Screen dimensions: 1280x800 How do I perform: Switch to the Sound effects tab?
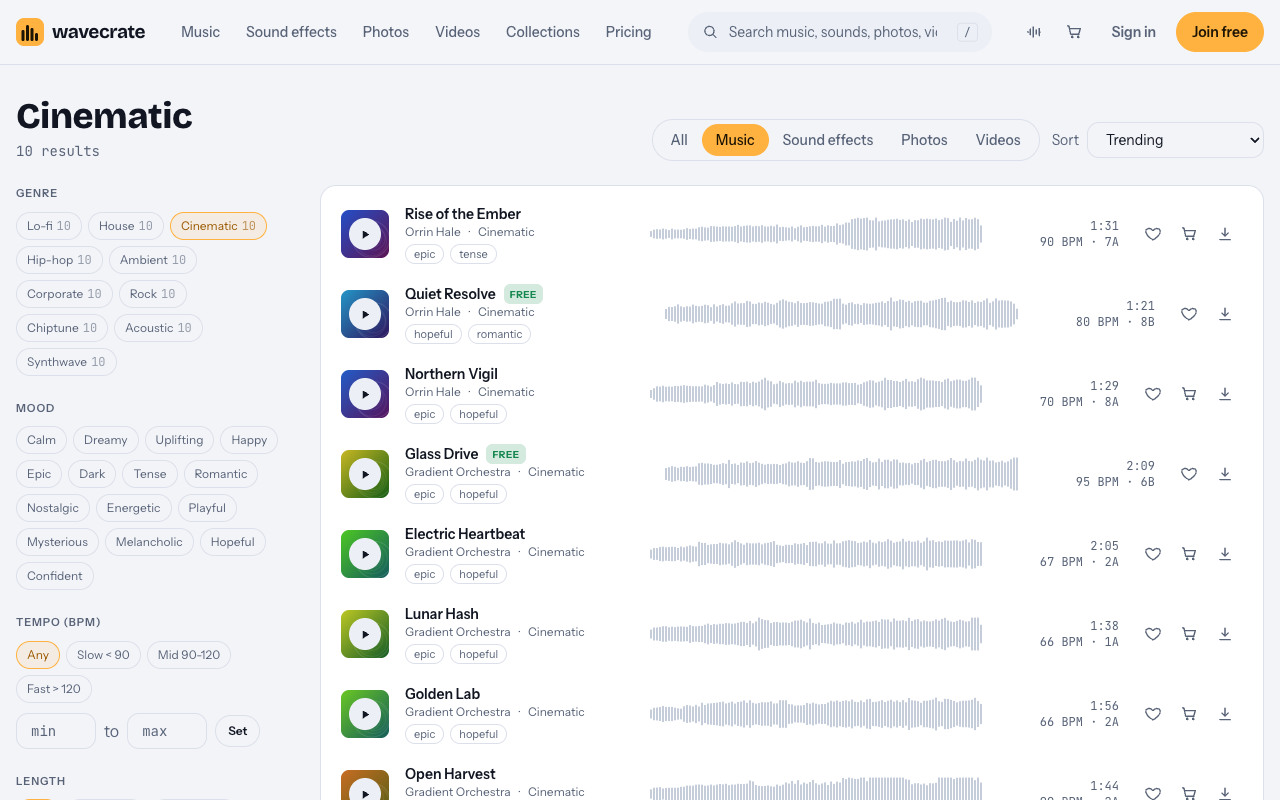pos(828,140)
